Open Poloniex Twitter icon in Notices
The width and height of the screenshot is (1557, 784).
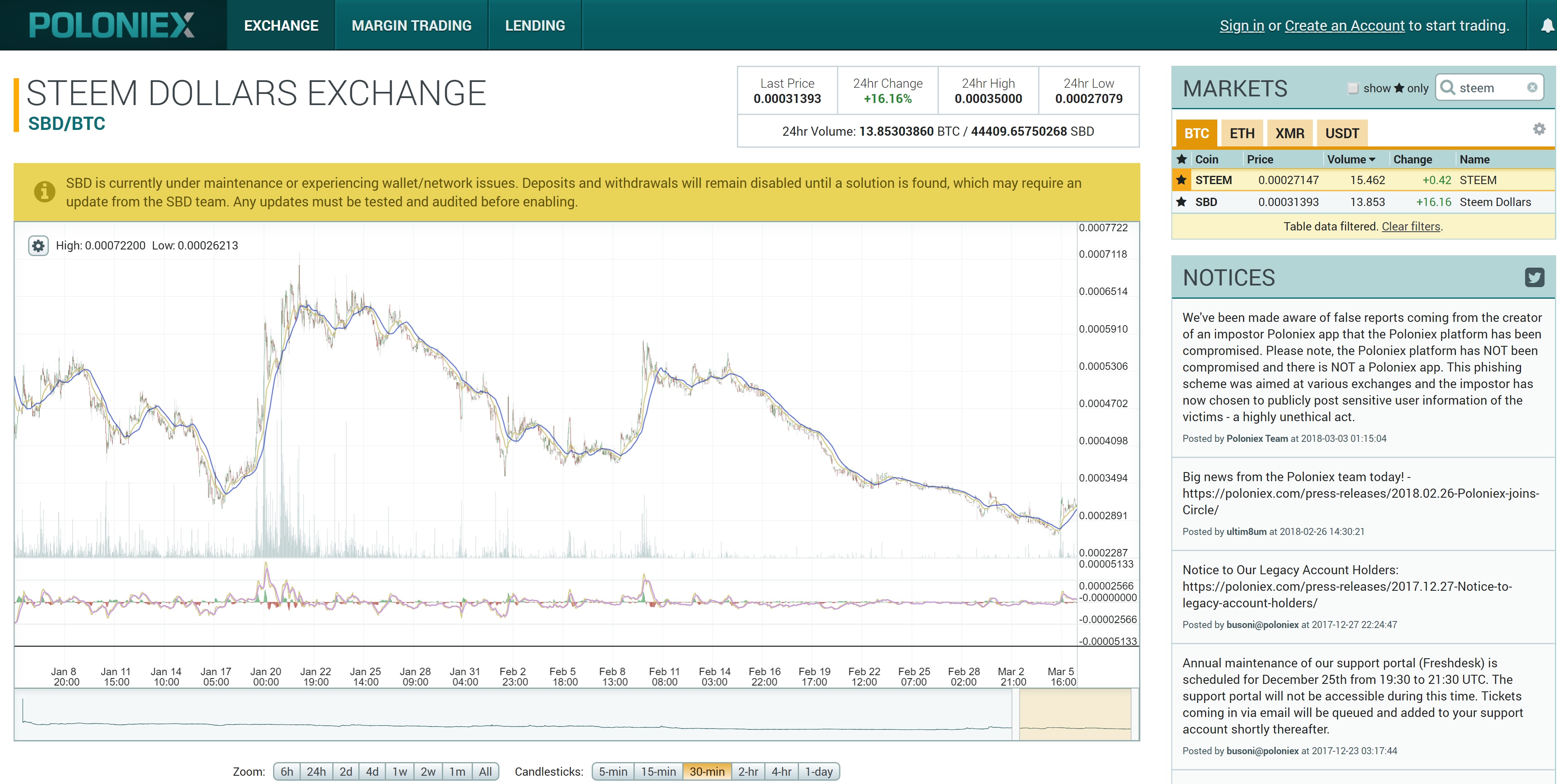click(x=1534, y=278)
